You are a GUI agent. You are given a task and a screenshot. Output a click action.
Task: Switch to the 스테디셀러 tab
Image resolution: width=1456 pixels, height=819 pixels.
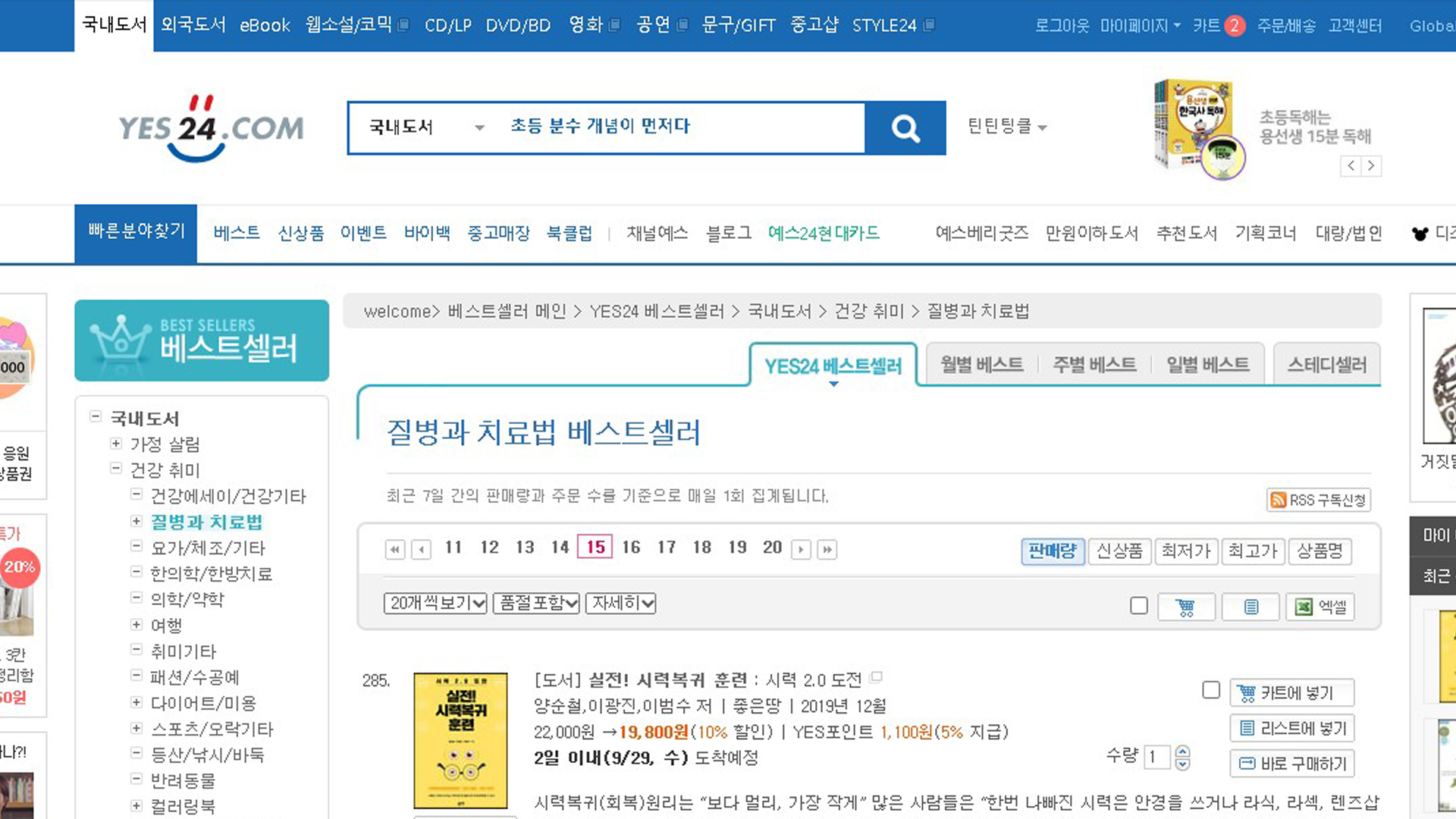tap(1327, 365)
